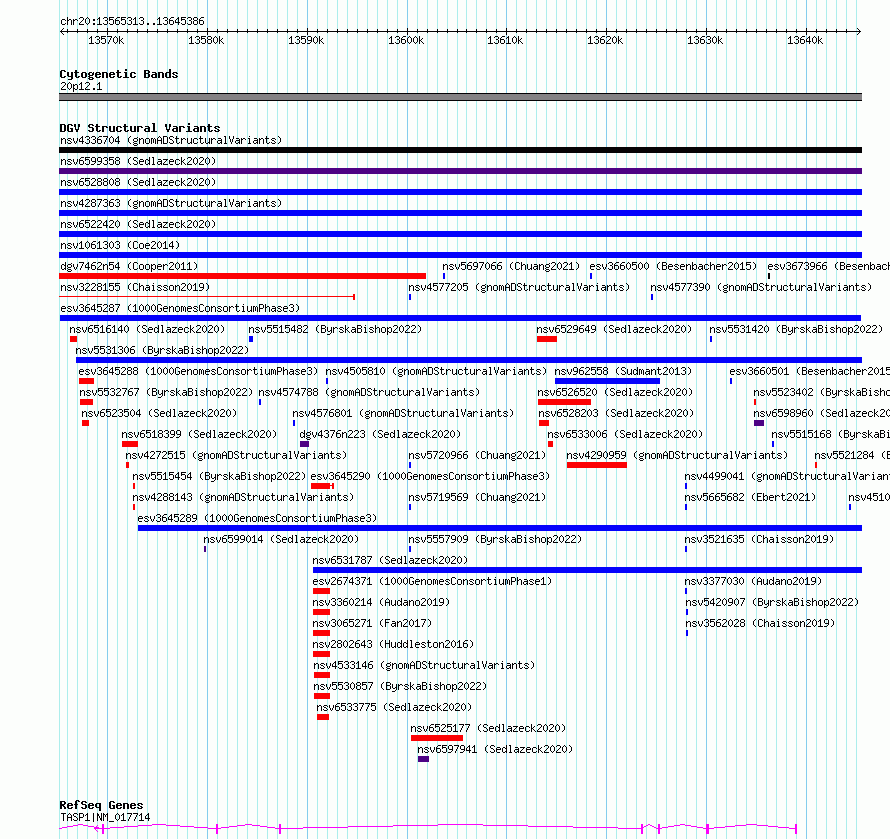Click the blue nsv962558 Sudmant2013 bar

pyautogui.click(x=607, y=381)
